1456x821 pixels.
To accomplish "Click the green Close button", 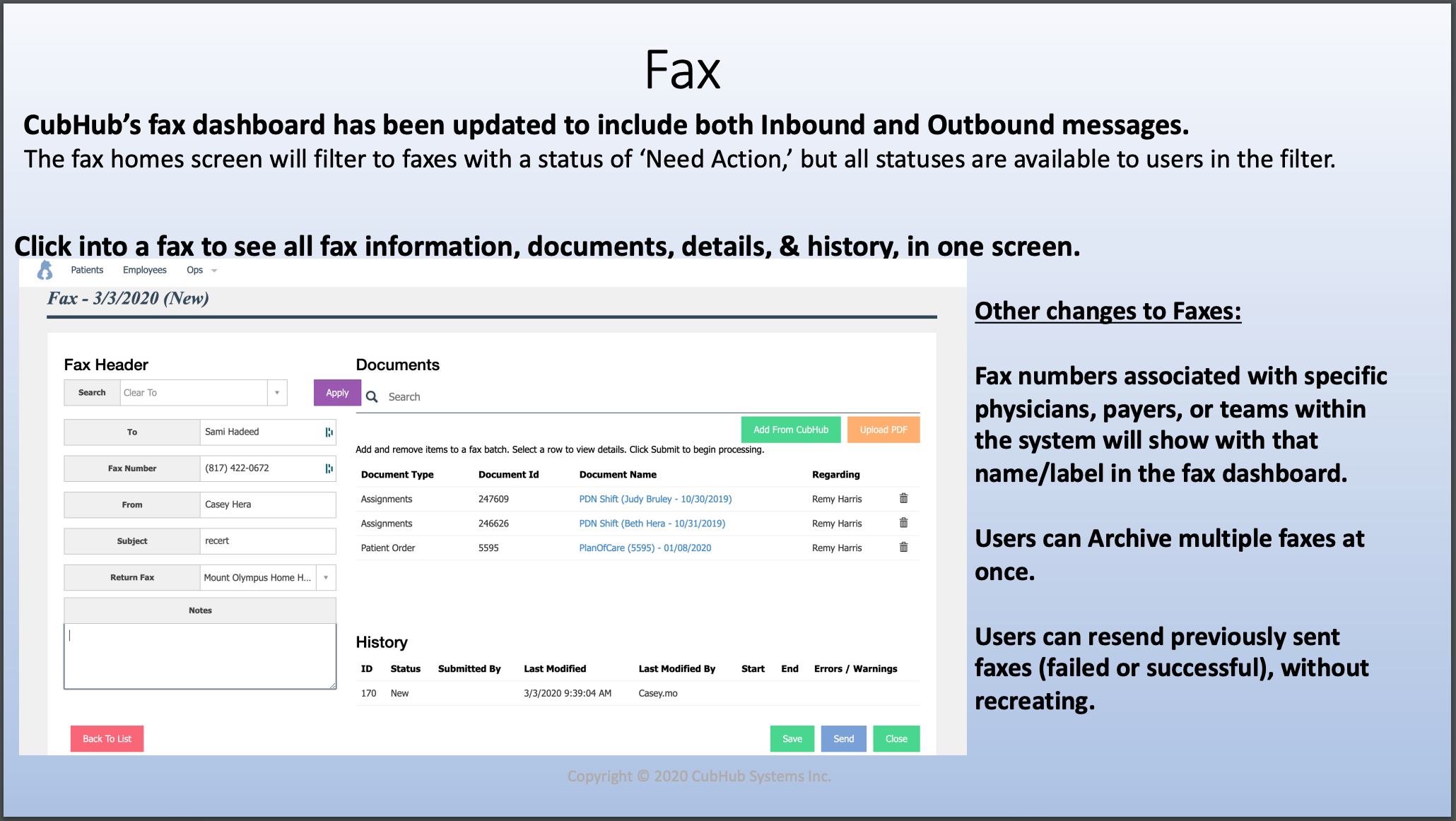I will pyautogui.click(x=896, y=738).
